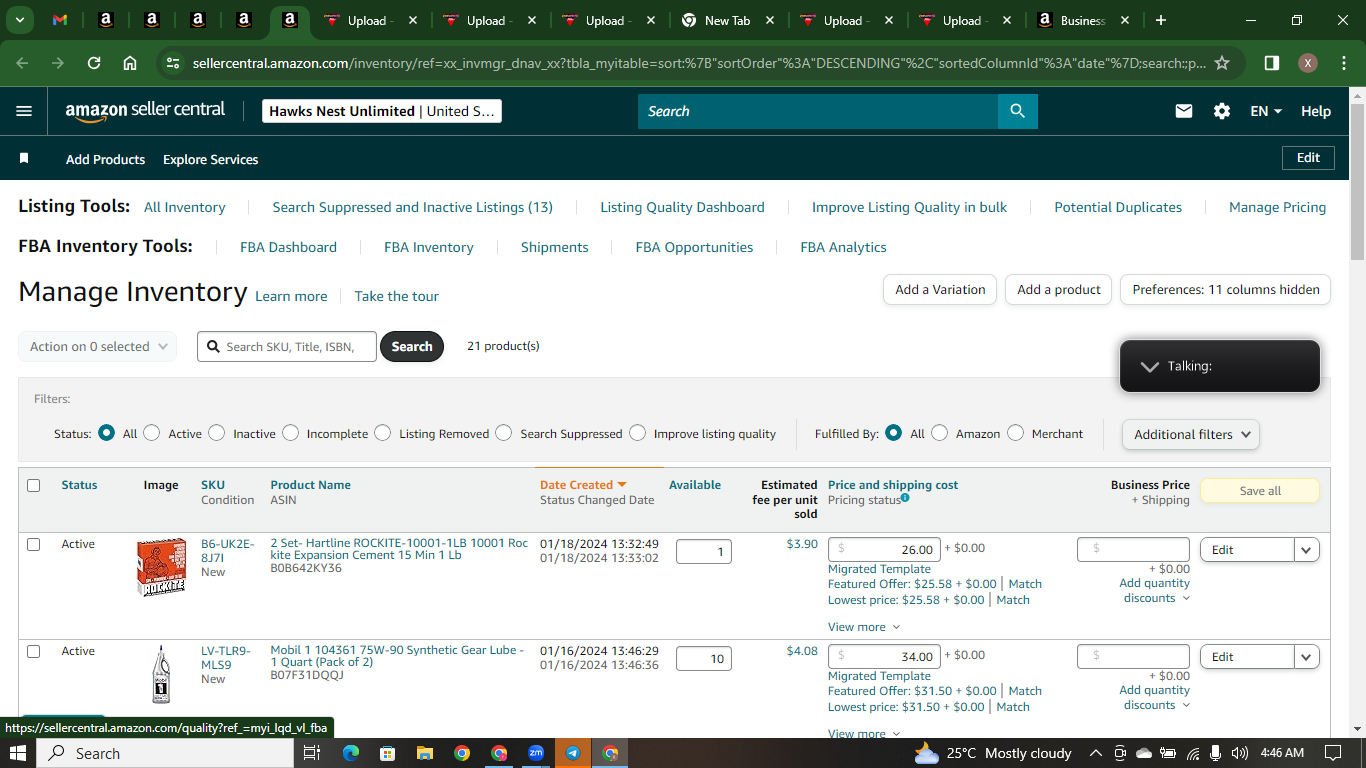Open the Zoom app on the taskbar
Image resolution: width=1366 pixels, height=768 pixels.
click(x=536, y=753)
